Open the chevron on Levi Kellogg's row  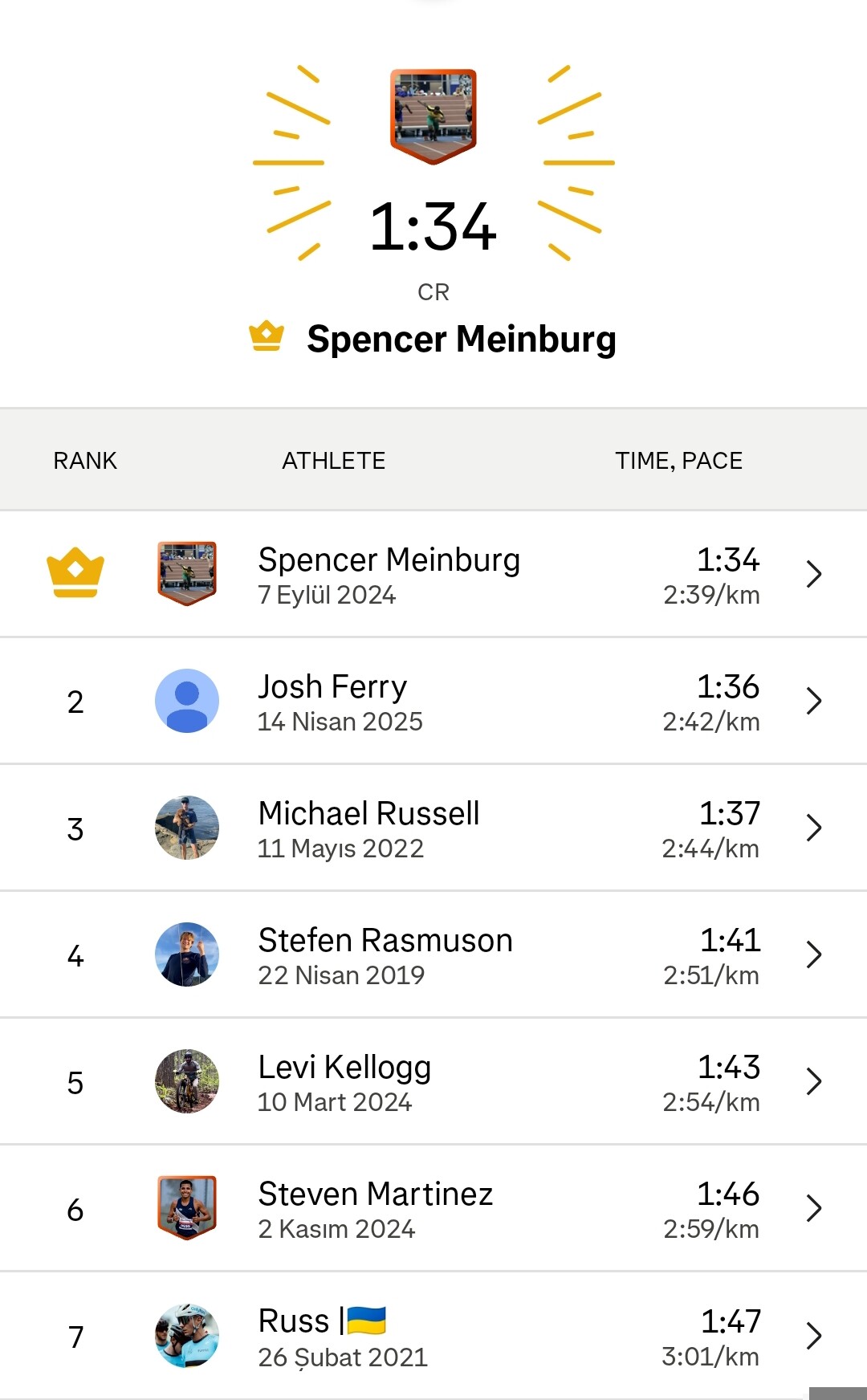[814, 1081]
